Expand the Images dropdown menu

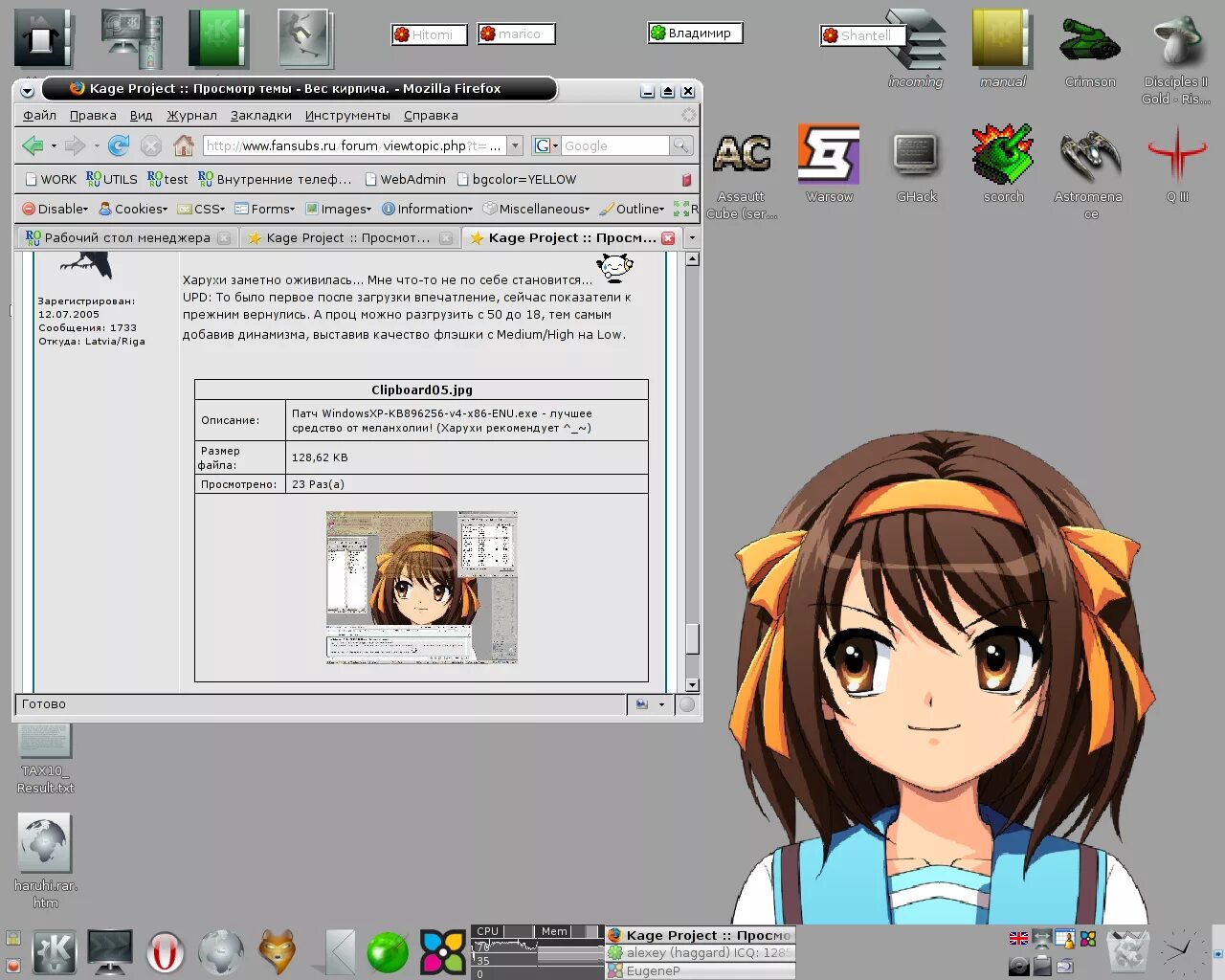tap(338, 209)
